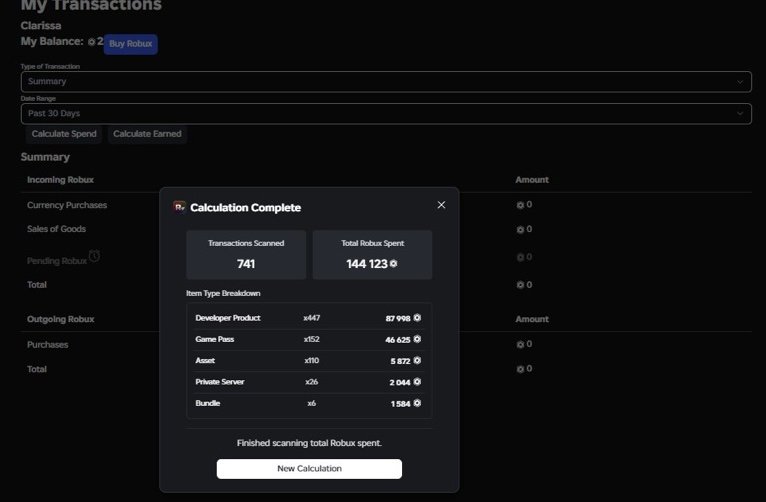Open the Type of Transaction dropdown
This screenshot has height=502, width=766.
click(x=386, y=82)
